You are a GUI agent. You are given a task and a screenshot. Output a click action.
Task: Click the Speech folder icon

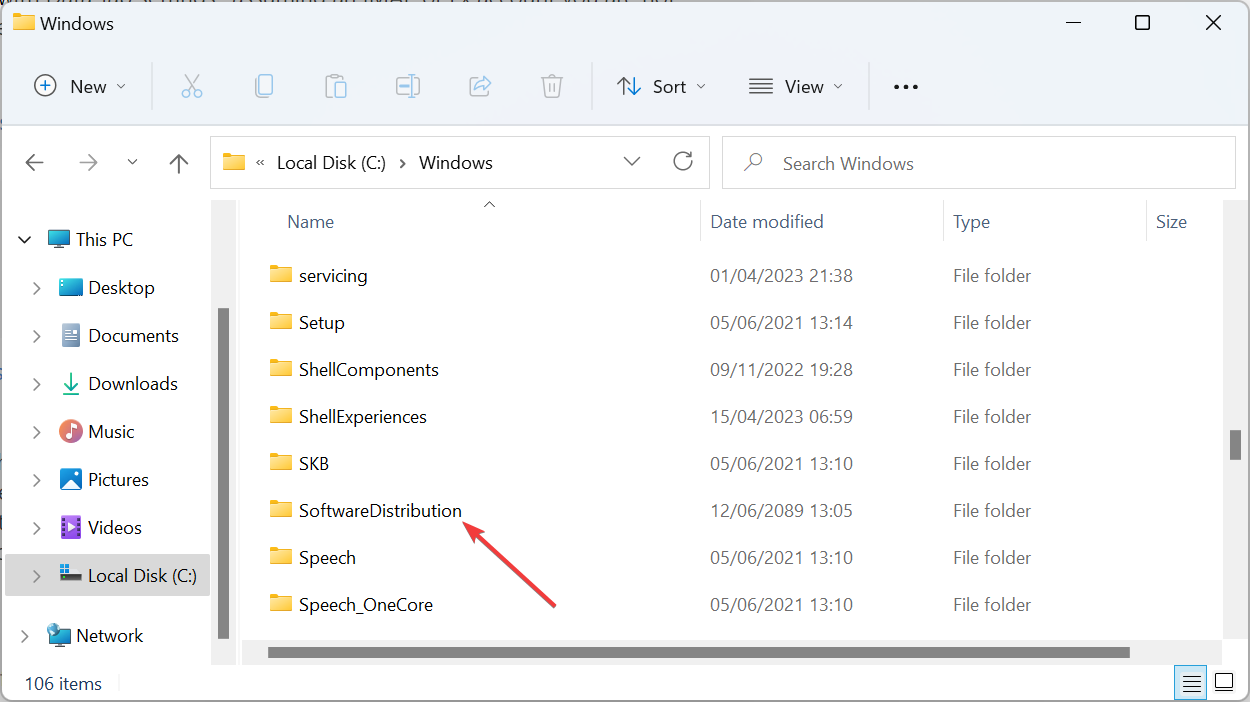[280, 556]
